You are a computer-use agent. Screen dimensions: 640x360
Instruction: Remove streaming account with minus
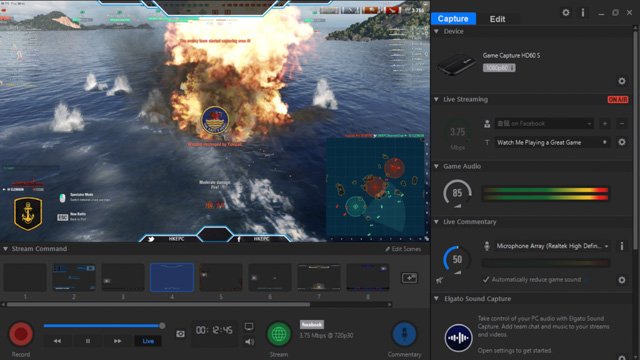pos(622,123)
